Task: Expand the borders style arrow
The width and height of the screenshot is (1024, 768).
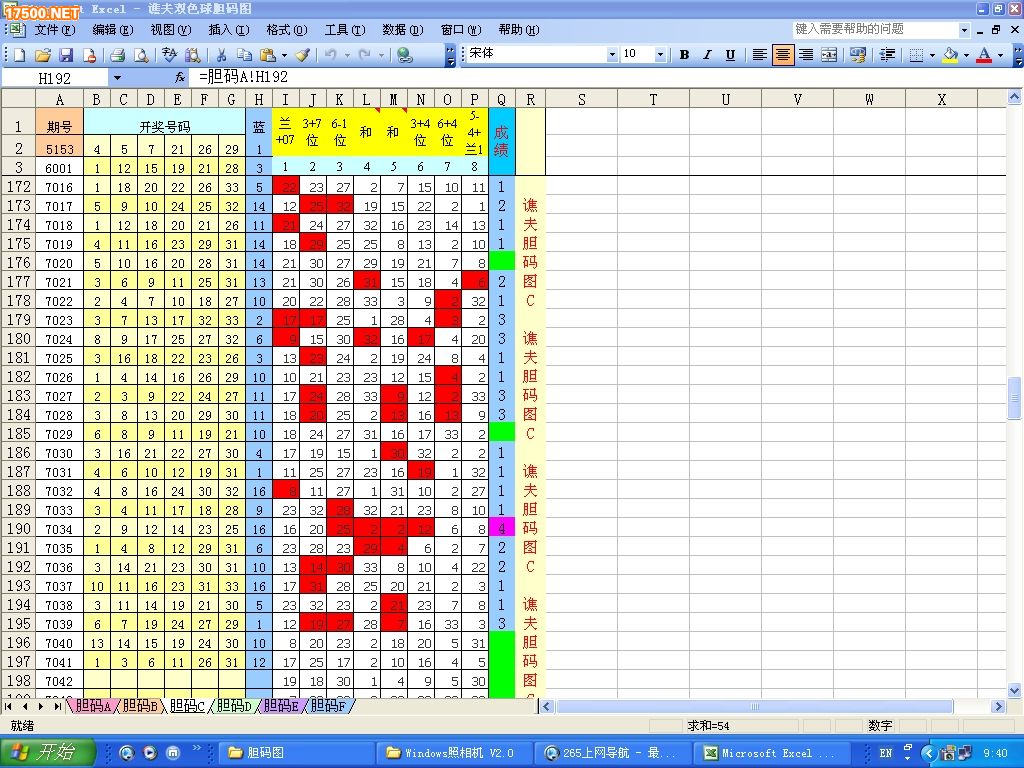Action: click(x=932, y=55)
